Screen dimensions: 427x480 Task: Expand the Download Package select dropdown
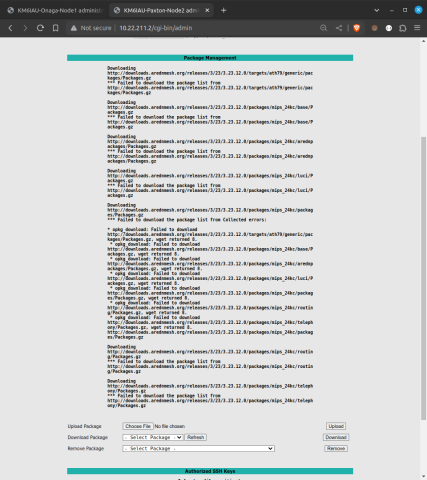click(153, 437)
